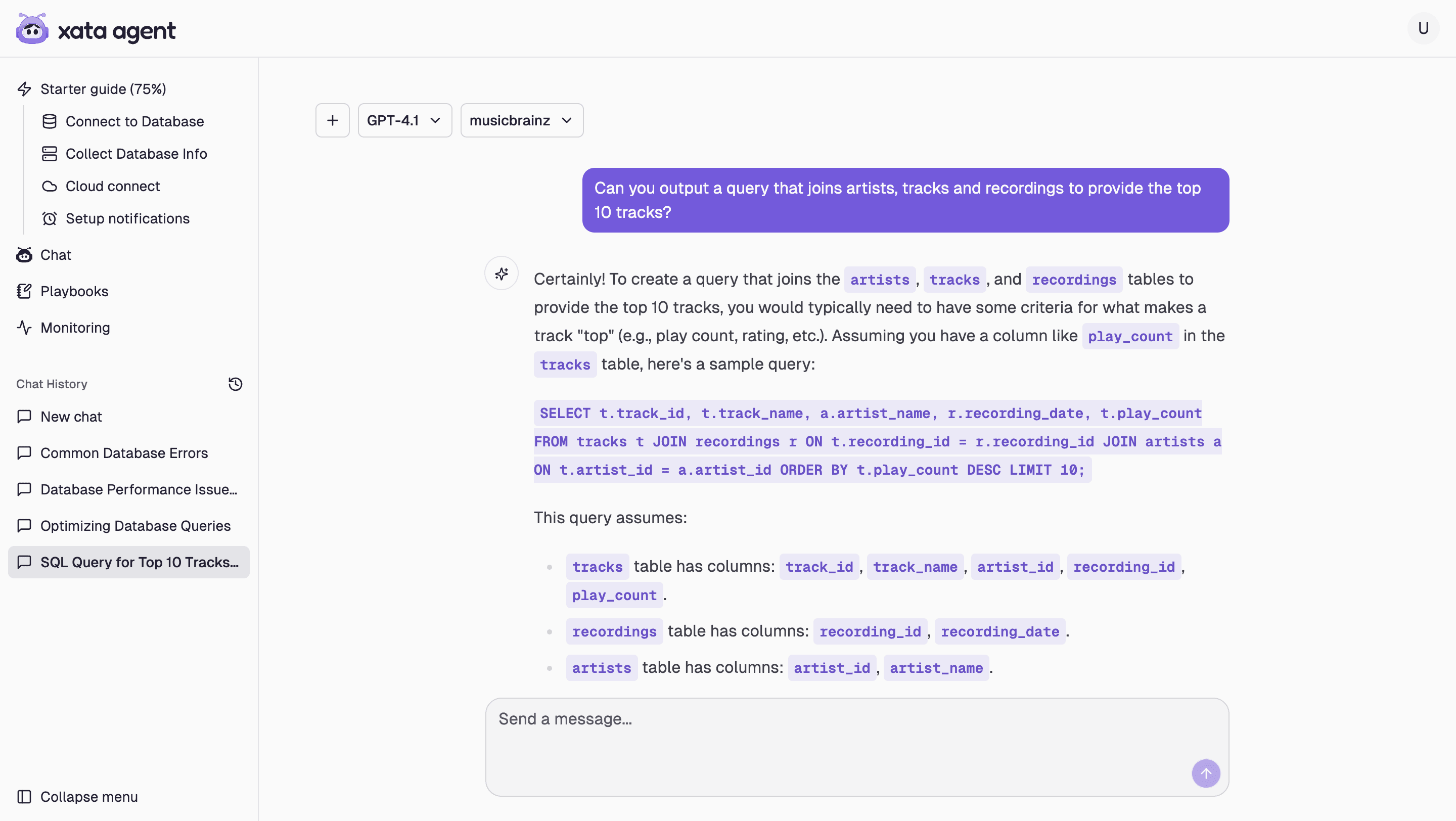
Task: Select the Collect Database Info step
Action: click(x=136, y=153)
